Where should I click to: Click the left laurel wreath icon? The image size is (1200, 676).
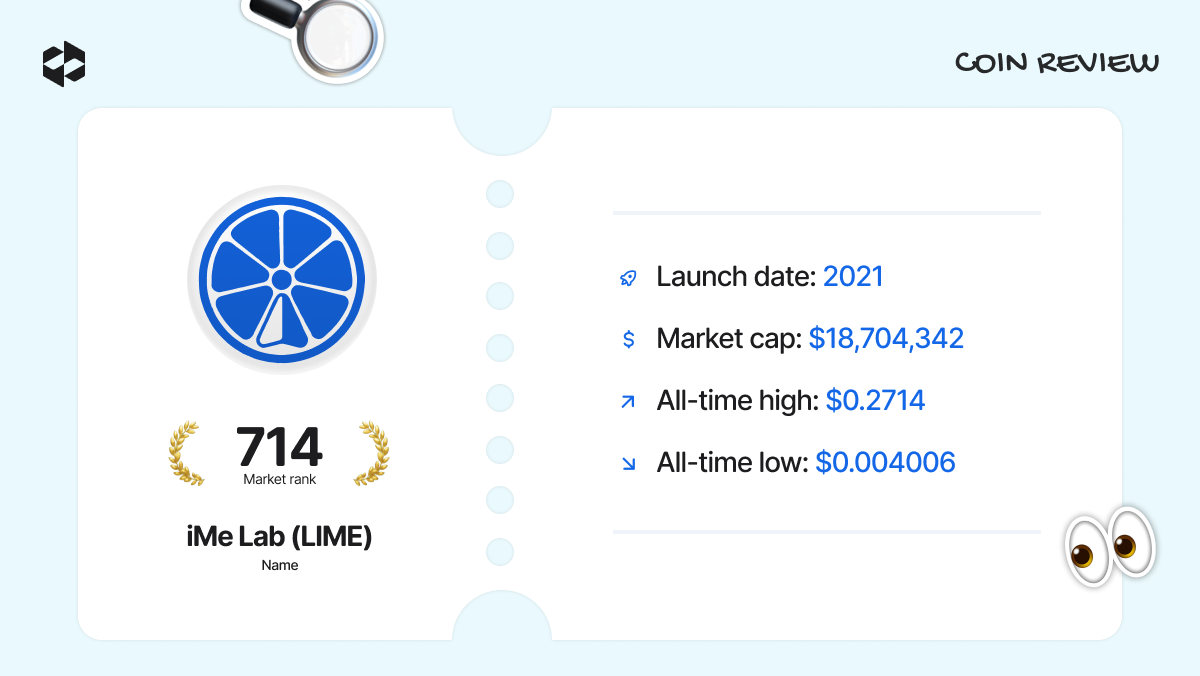tap(187, 454)
